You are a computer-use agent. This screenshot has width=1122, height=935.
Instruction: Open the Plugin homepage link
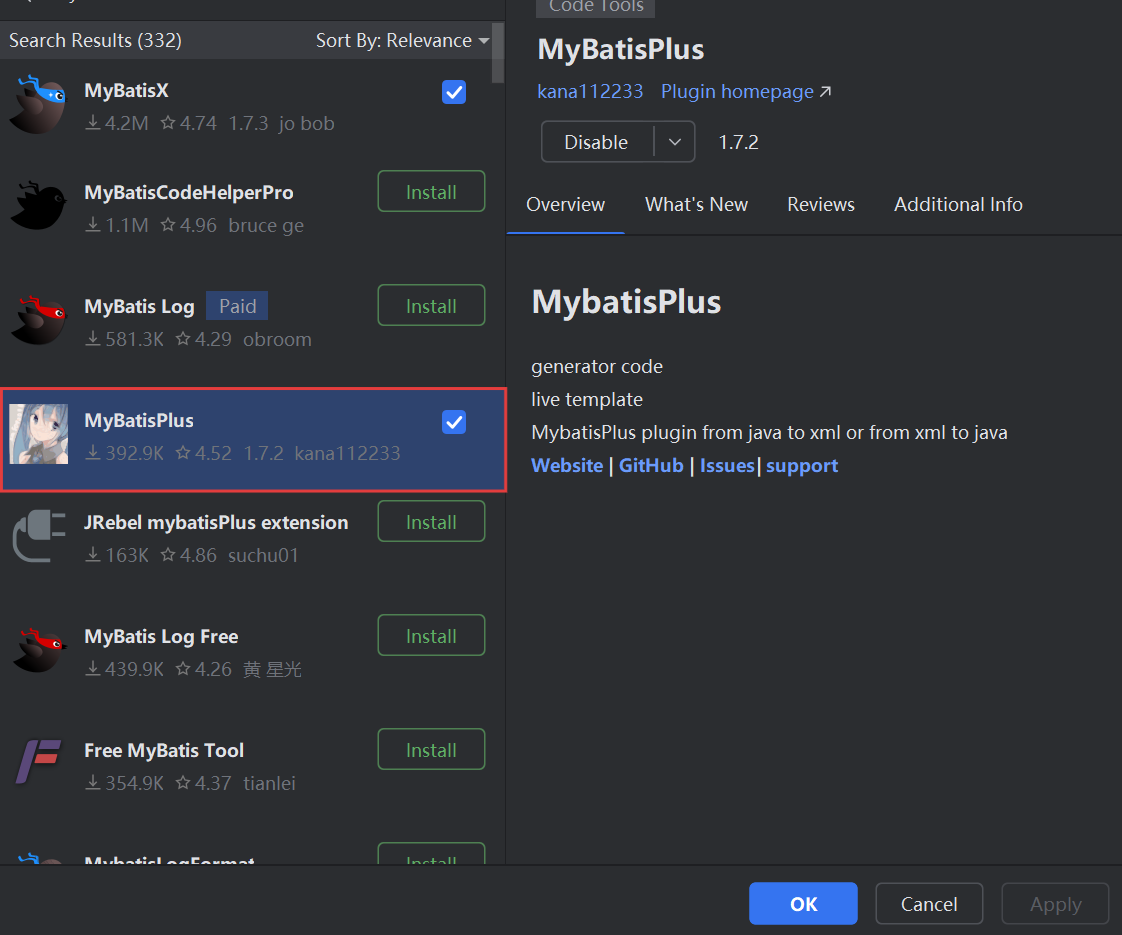coord(746,92)
